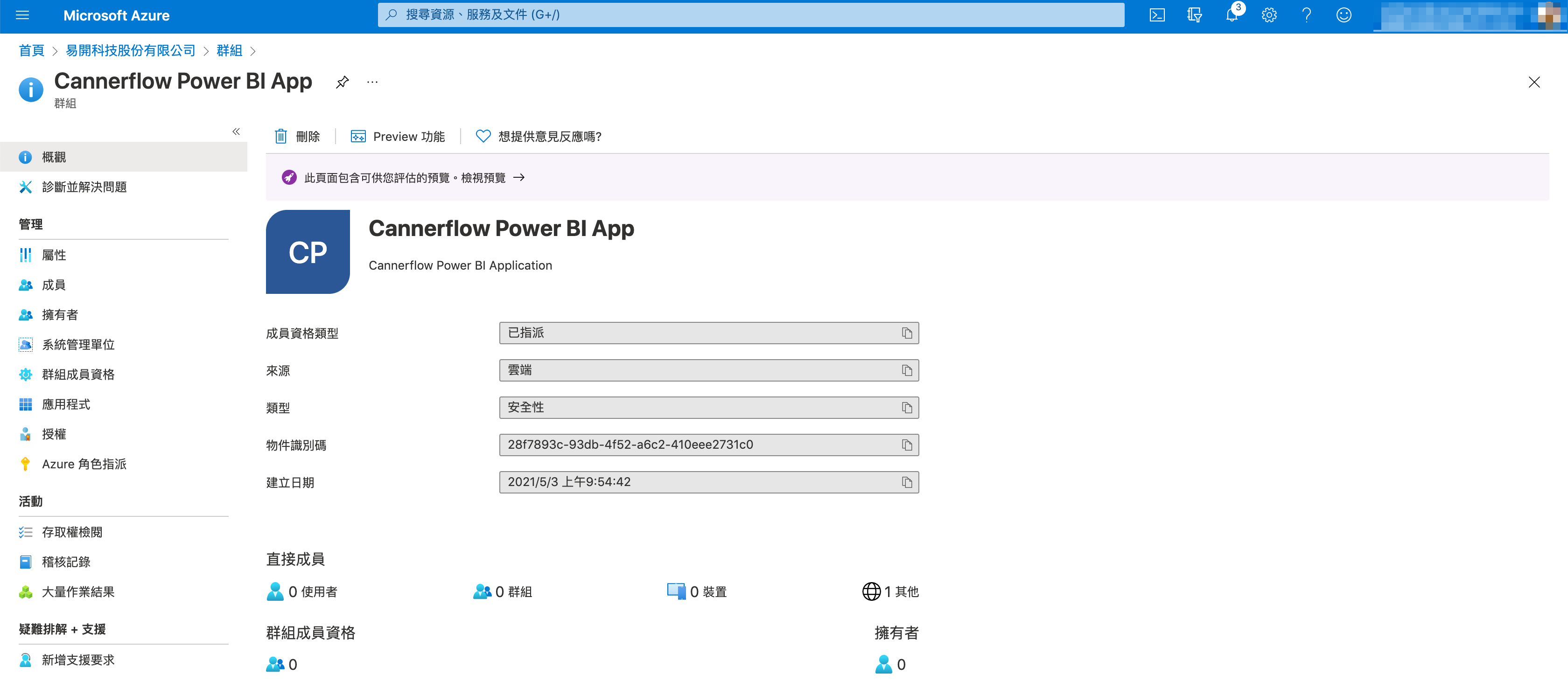Image resolution: width=1568 pixels, height=695 pixels.
Task: Open 檢視預覽 link in banner
Action: point(492,178)
